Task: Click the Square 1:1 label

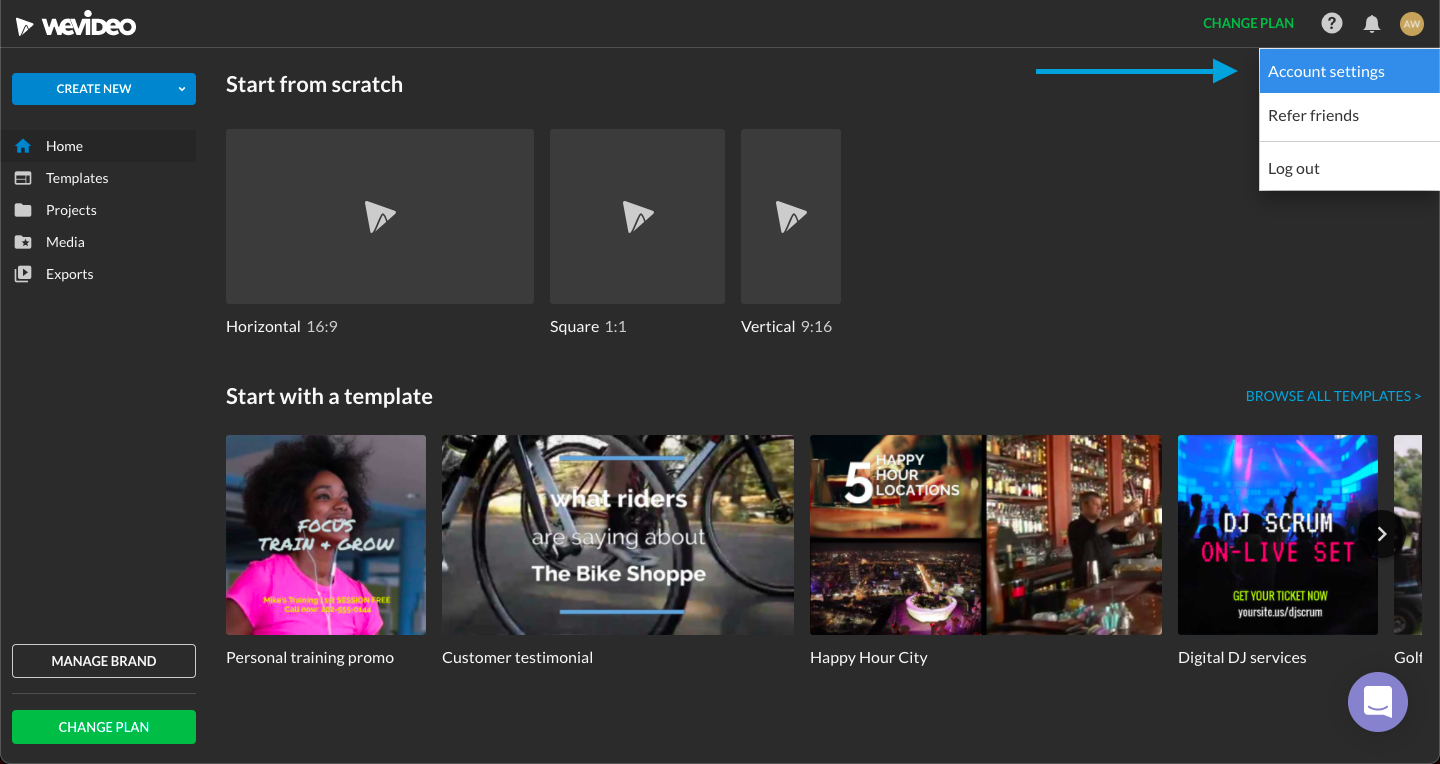Action: click(x=588, y=327)
